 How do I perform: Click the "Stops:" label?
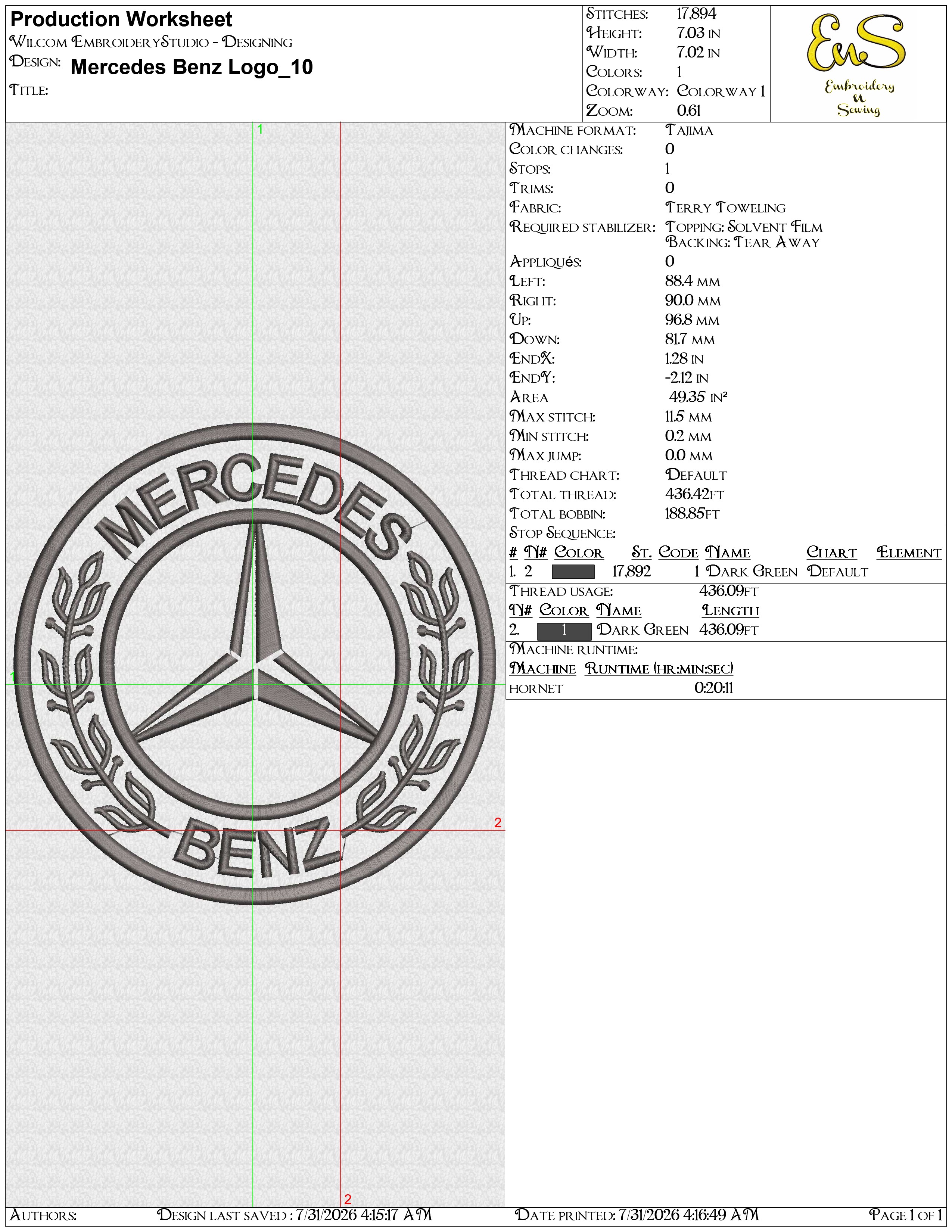tap(530, 169)
